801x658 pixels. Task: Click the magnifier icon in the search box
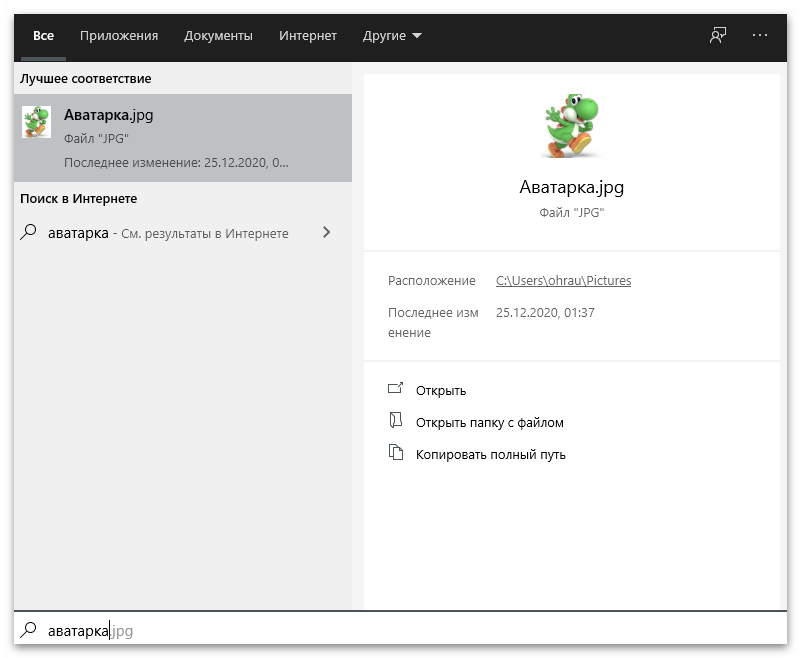tap(29, 630)
